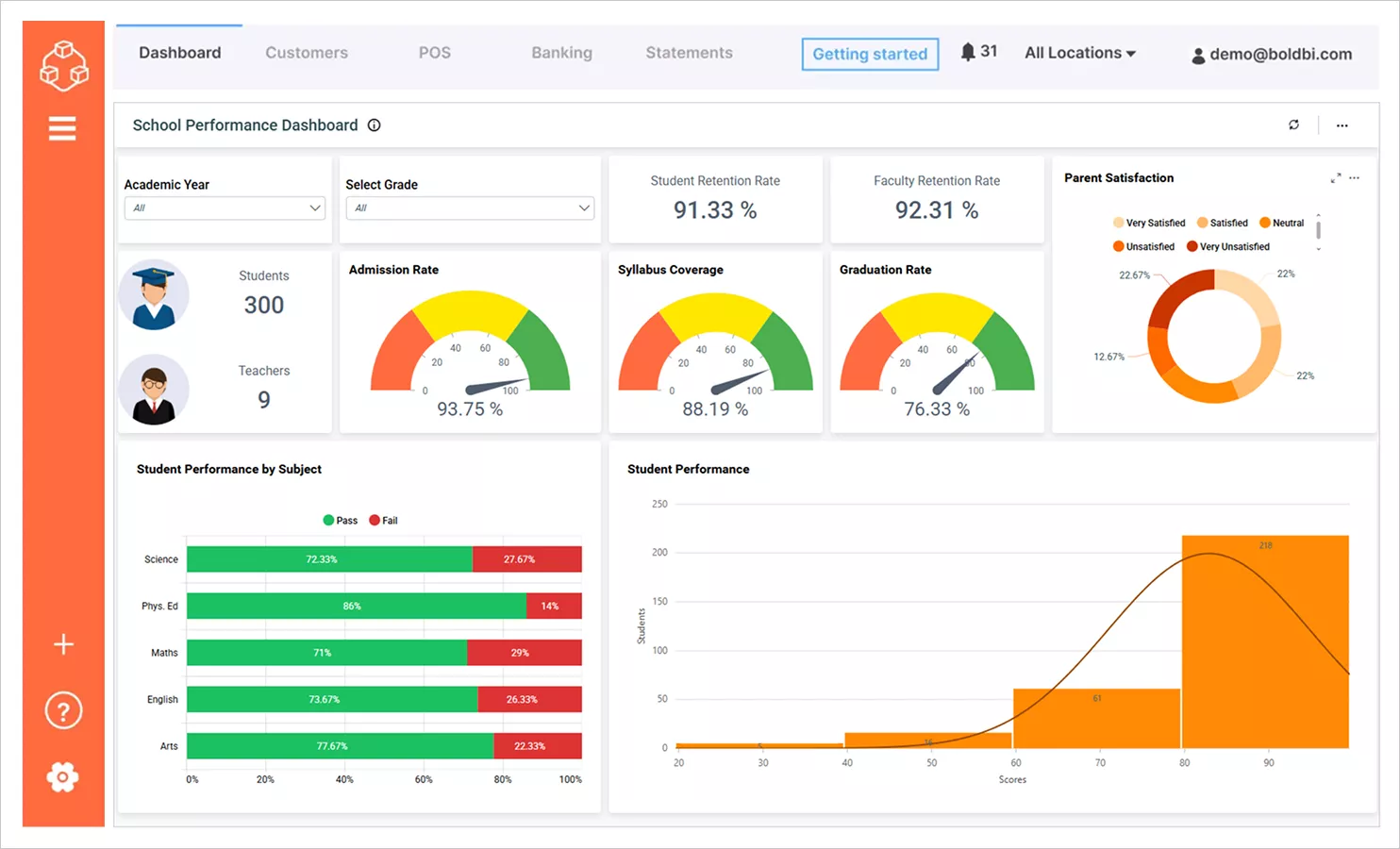The image size is (1400, 849).
Task: Open the sidebar hamburger menu
Action: [x=62, y=128]
